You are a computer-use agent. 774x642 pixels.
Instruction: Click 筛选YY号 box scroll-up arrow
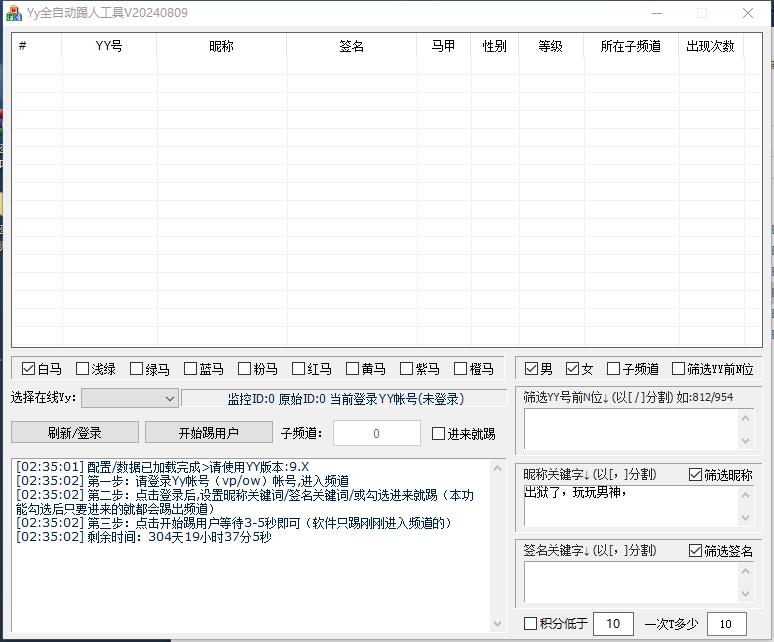pyautogui.click(x=745, y=418)
